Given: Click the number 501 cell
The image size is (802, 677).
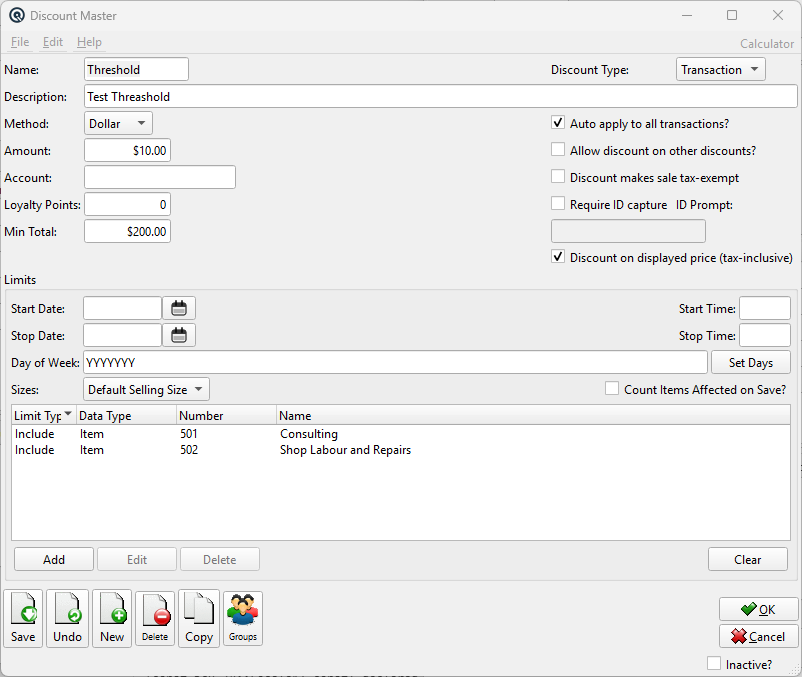Looking at the screenshot, I should pyautogui.click(x=189, y=434).
